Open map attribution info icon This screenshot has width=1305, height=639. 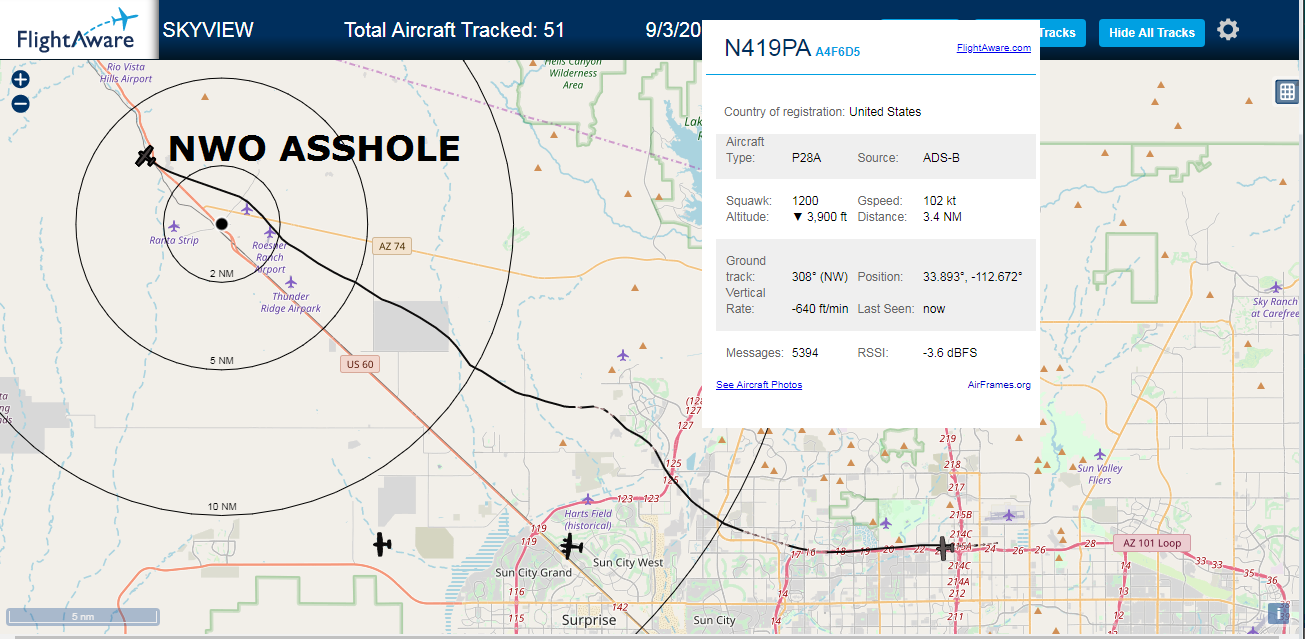click(x=1278, y=613)
